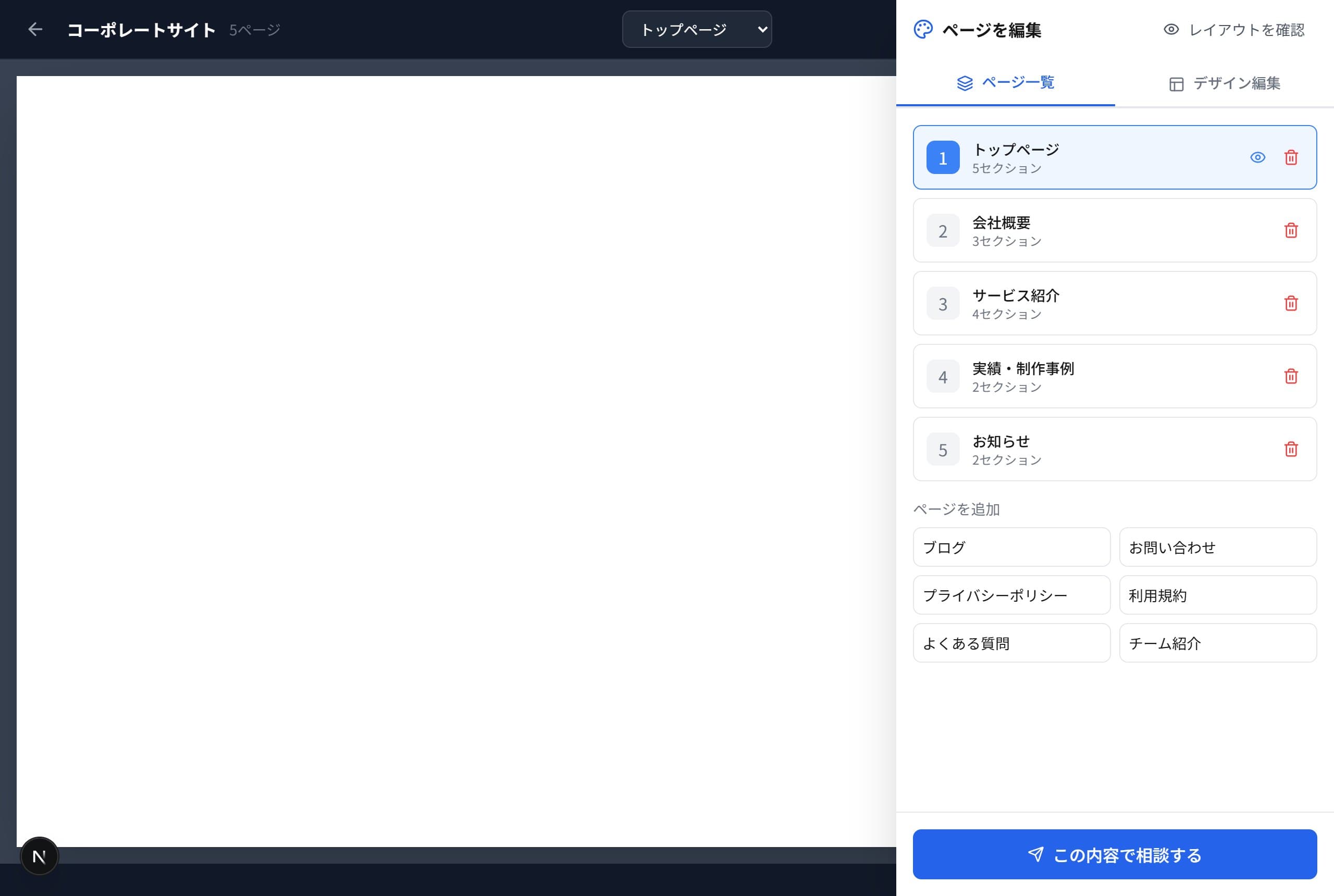1334x896 pixels.
Task: Switch to the ページ一覧 tab
Action: click(x=1005, y=83)
